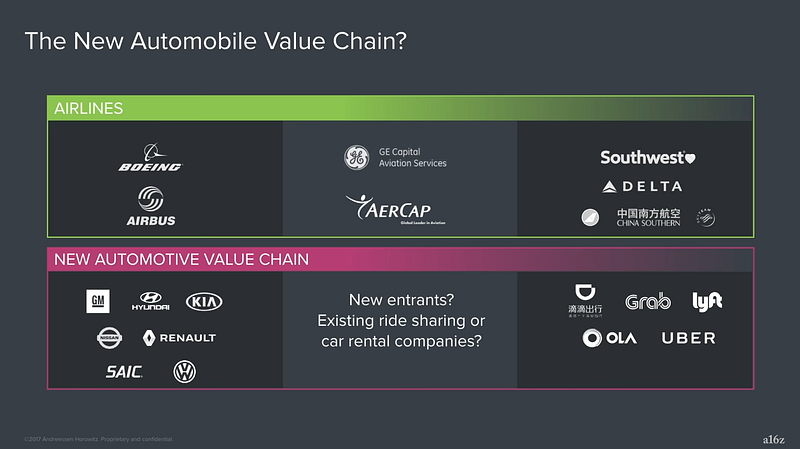Click the green AIRLINES header bar
The image size is (800, 449).
pyautogui.click(x=401, y=108)
